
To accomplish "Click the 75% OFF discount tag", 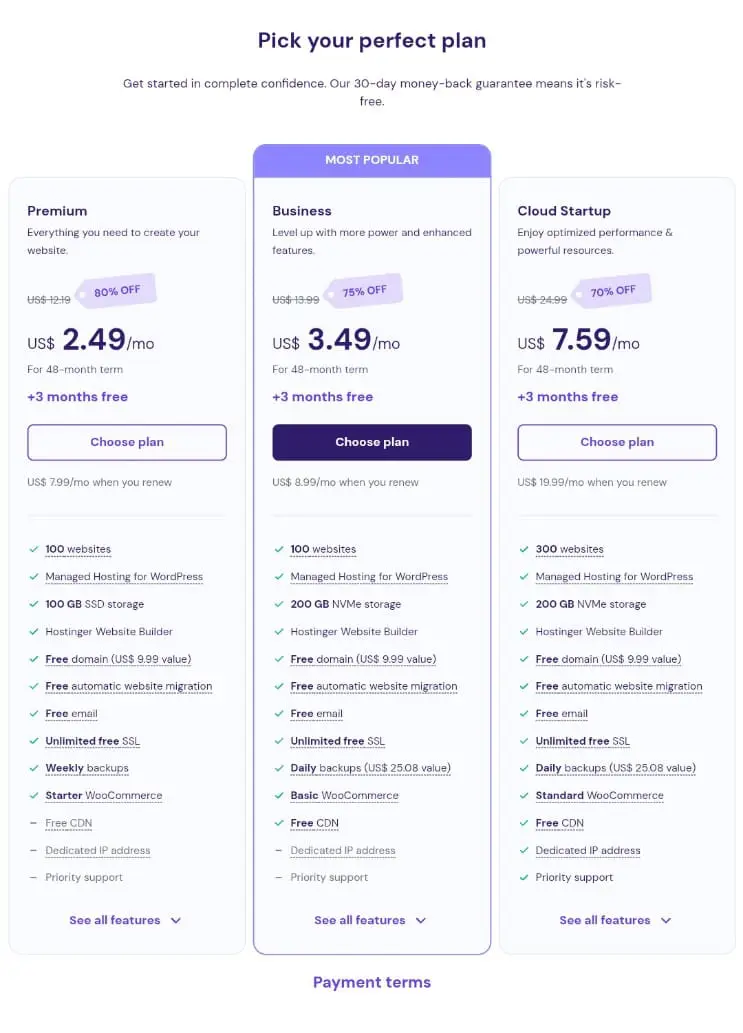I will [364, 291].
